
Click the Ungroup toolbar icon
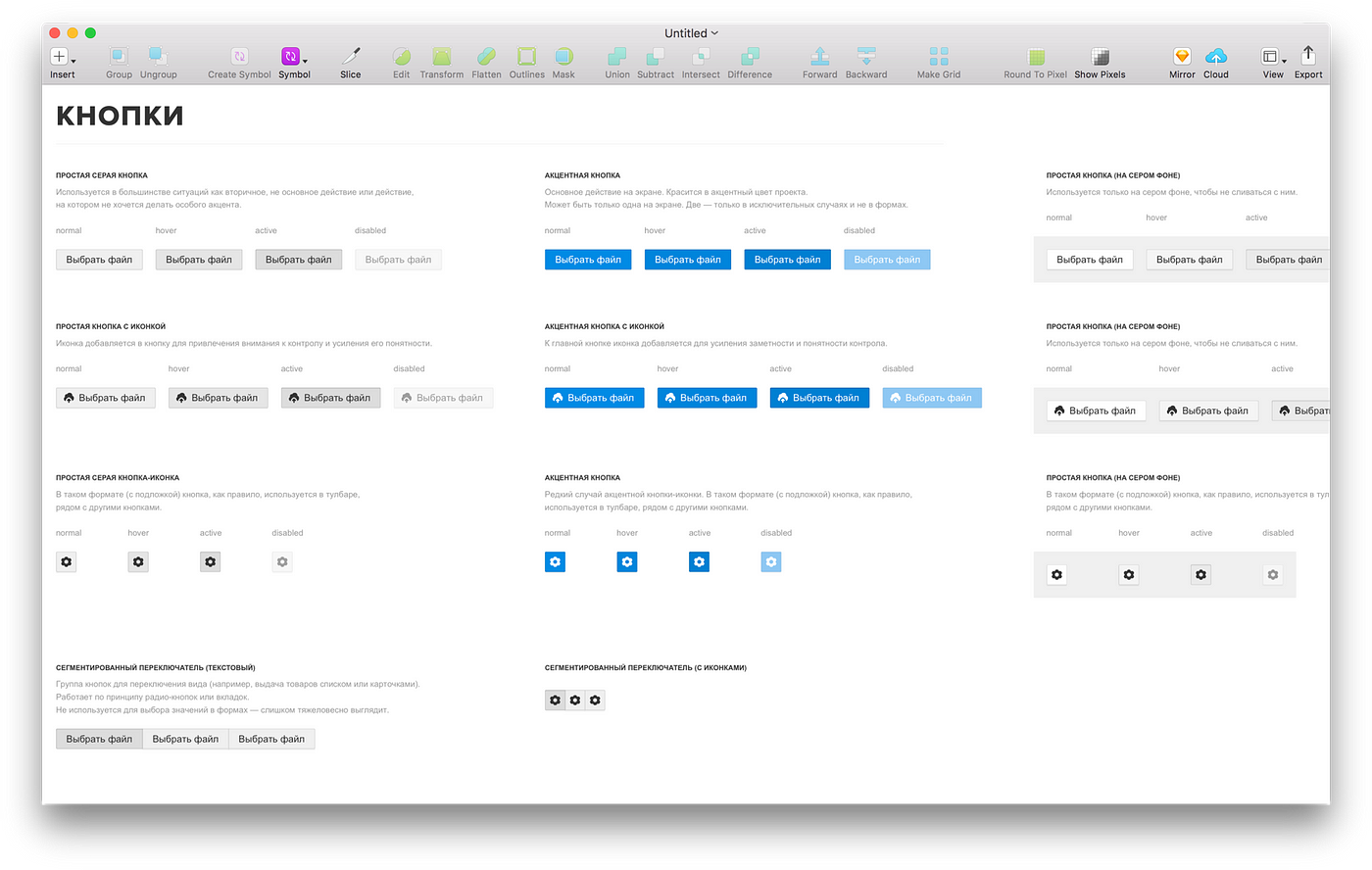click(x=158, y=56)
